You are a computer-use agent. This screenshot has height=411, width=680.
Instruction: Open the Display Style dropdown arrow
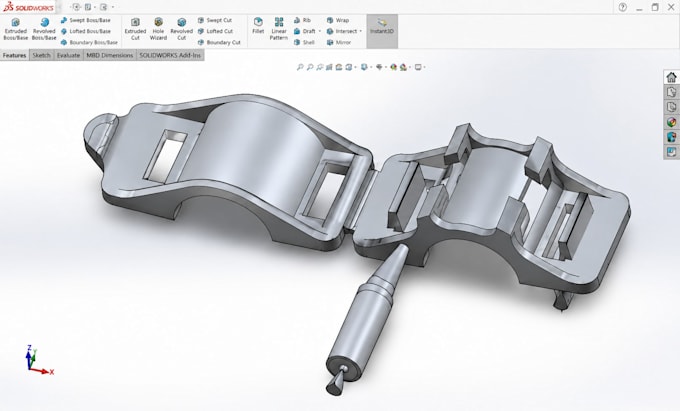(x=371, y=67)
